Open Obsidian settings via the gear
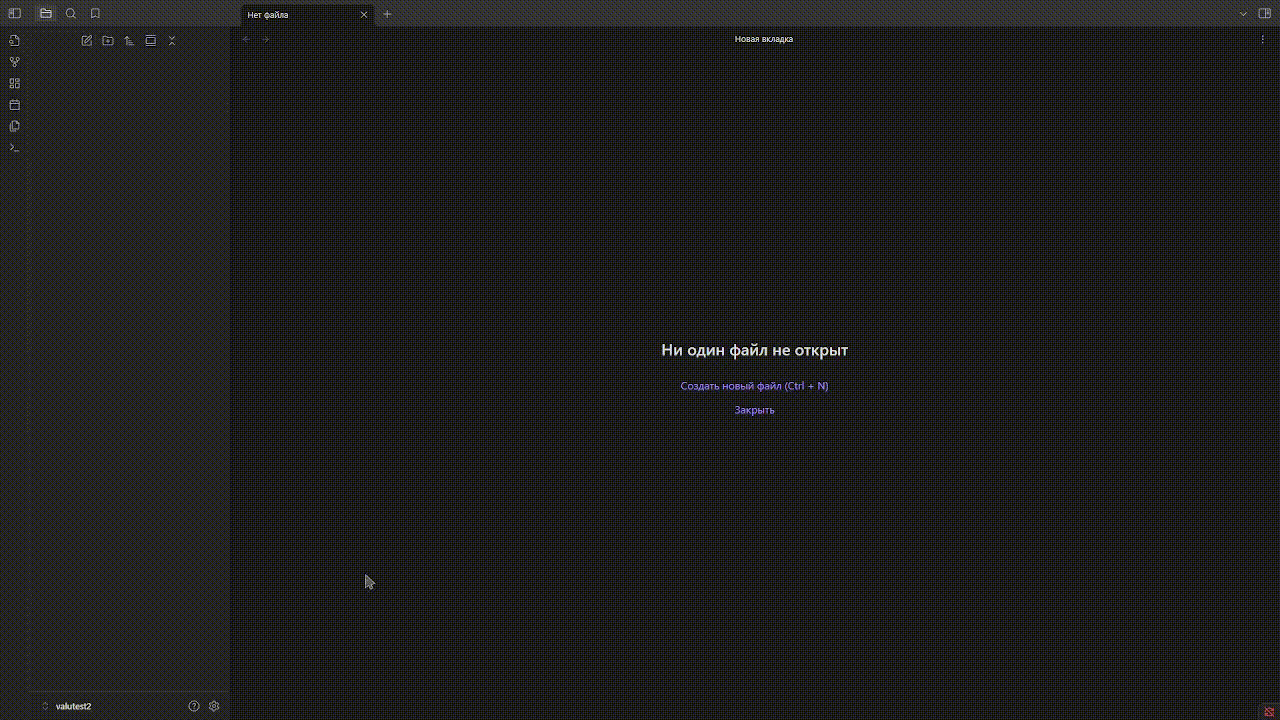Image resolution: width=1280 pixels, height=720 pixels. tap(213, 706)
